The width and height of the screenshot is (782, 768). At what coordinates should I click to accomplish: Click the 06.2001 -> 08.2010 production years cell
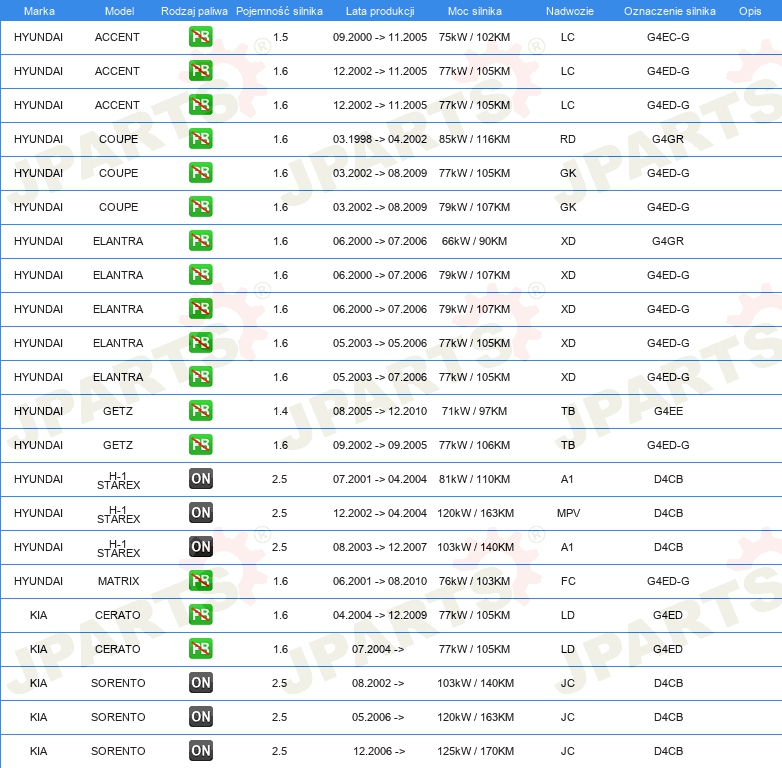[380, 581]
